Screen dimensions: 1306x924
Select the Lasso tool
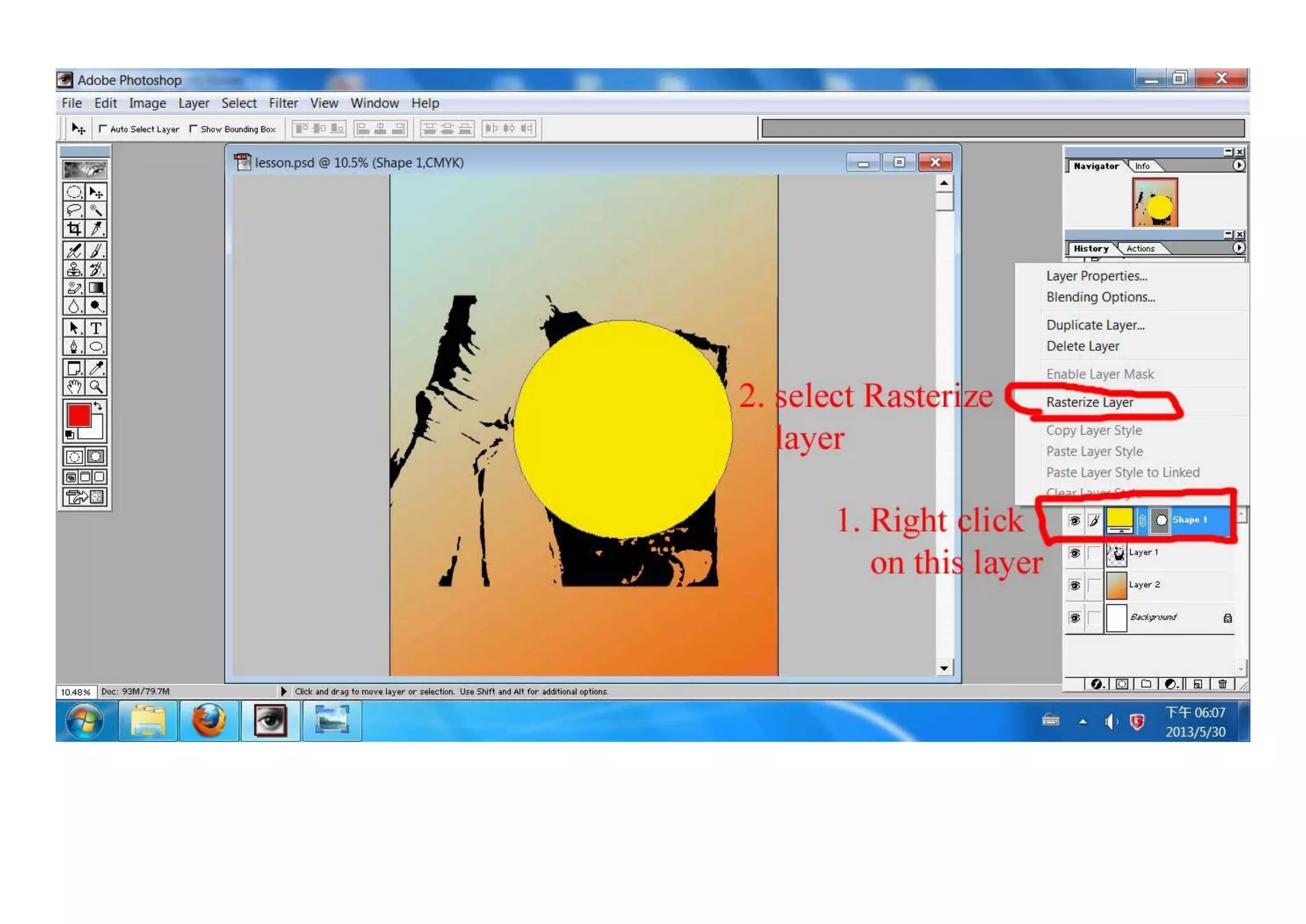[x=74, y=210]
